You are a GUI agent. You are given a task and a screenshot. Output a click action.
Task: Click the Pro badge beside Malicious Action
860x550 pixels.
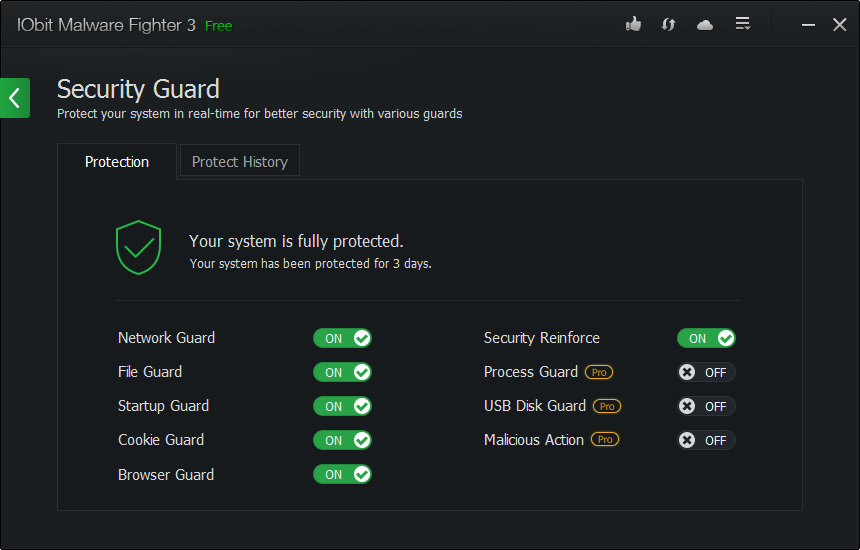click(605, 440)
